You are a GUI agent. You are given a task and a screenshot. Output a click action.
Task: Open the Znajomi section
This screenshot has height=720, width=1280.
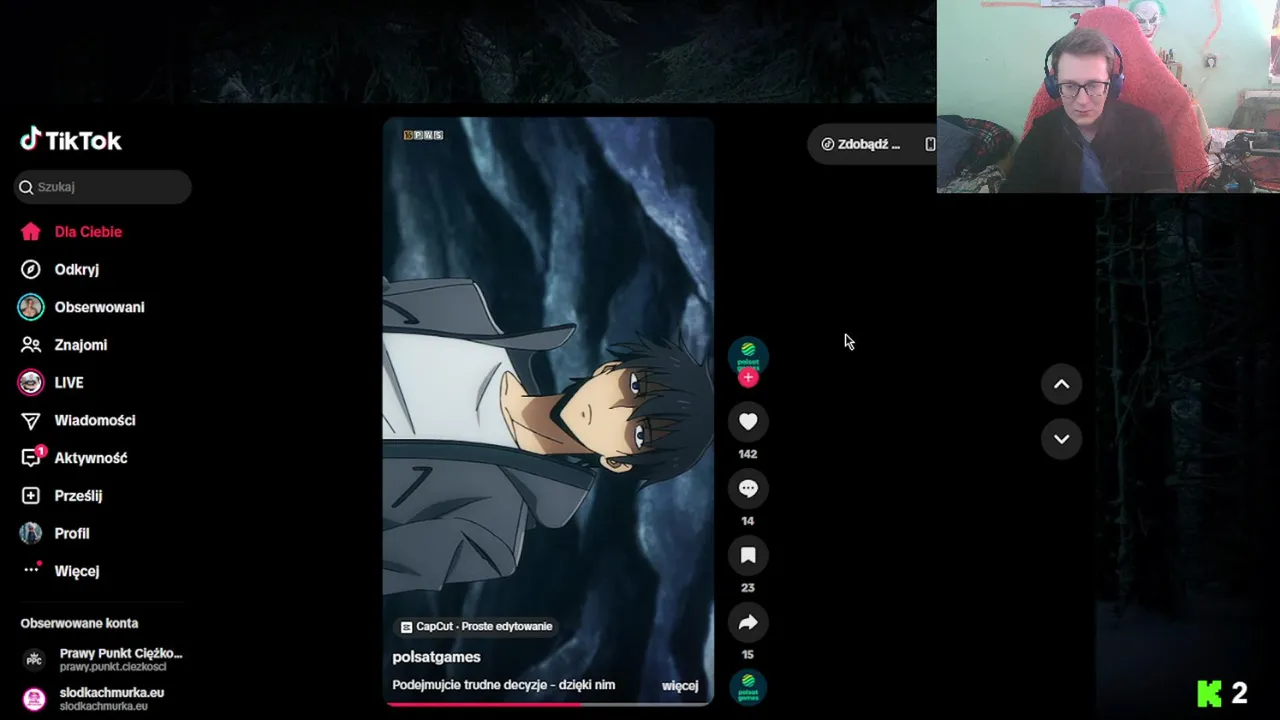[x=81, y=345]
